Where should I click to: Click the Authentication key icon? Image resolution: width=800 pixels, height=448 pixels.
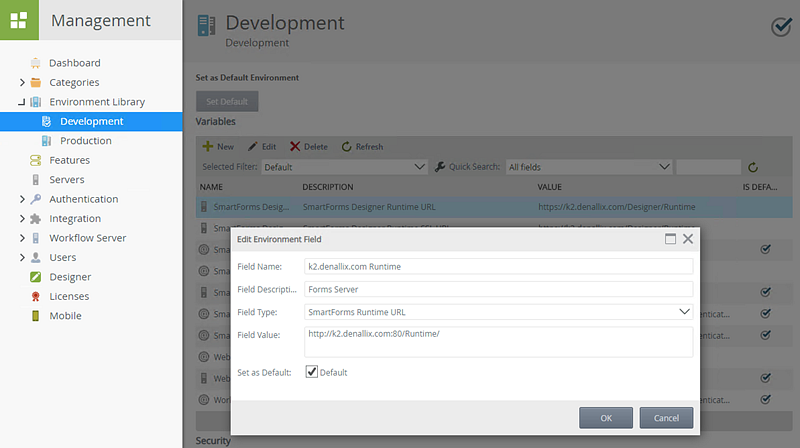(x=36, y=199)
